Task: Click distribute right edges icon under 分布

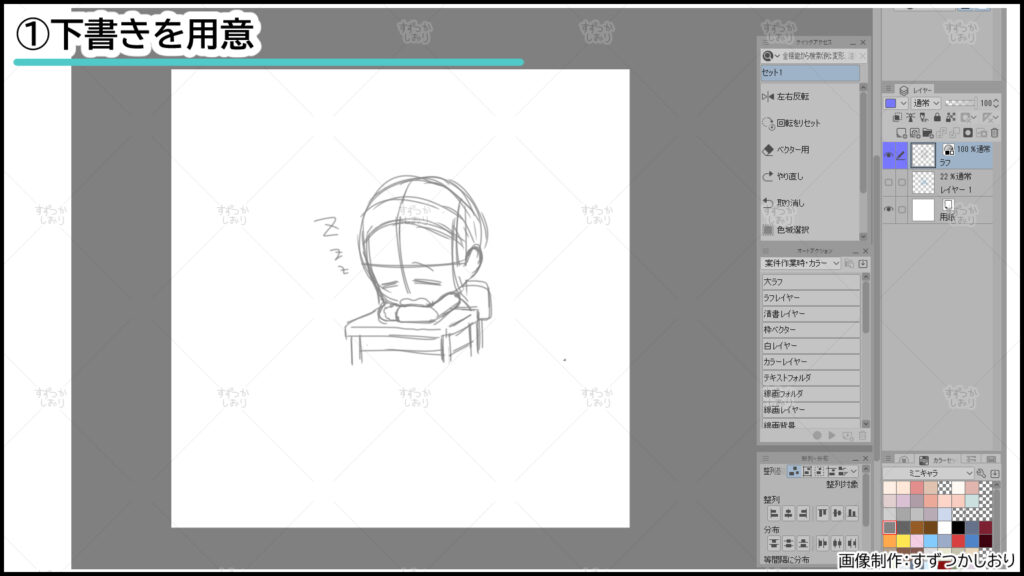Action: [852, 543]
